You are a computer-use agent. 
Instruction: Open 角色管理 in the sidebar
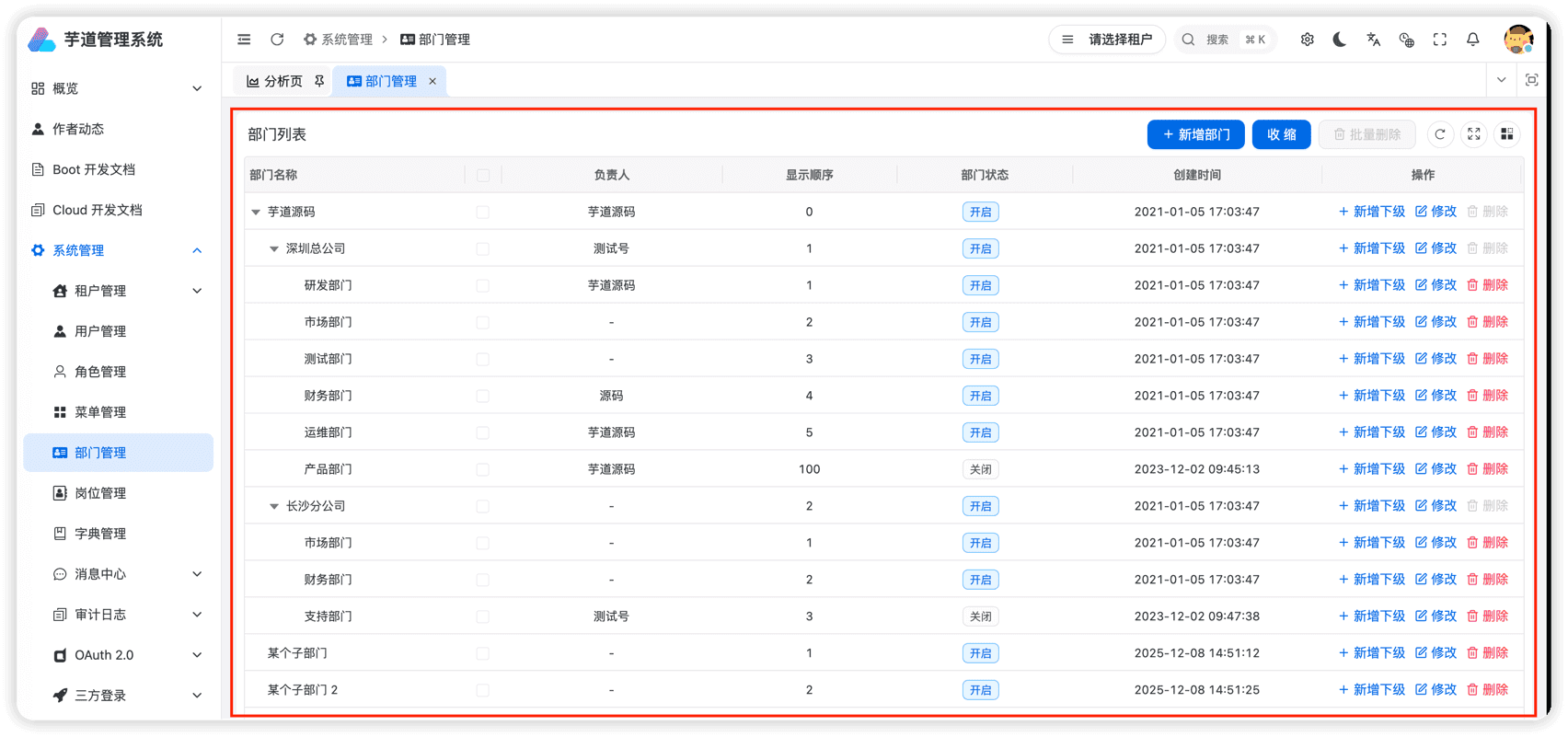tap(118, 372)
